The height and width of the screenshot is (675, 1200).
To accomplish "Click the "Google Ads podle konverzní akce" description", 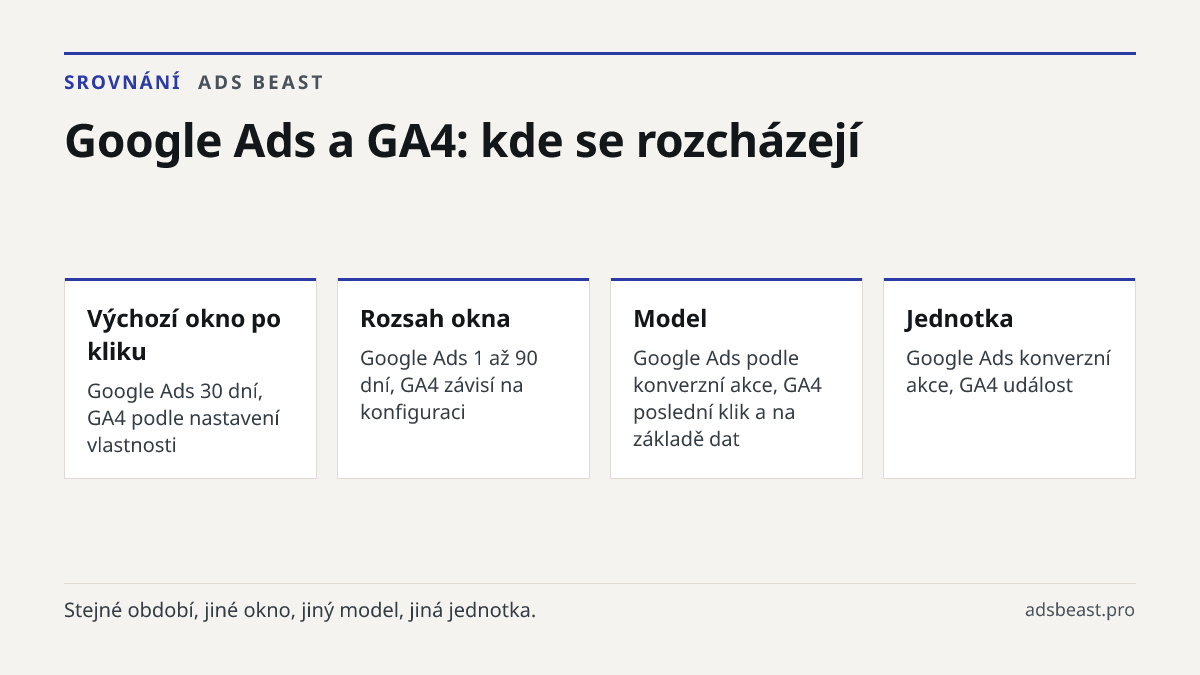I will (727, 398).
